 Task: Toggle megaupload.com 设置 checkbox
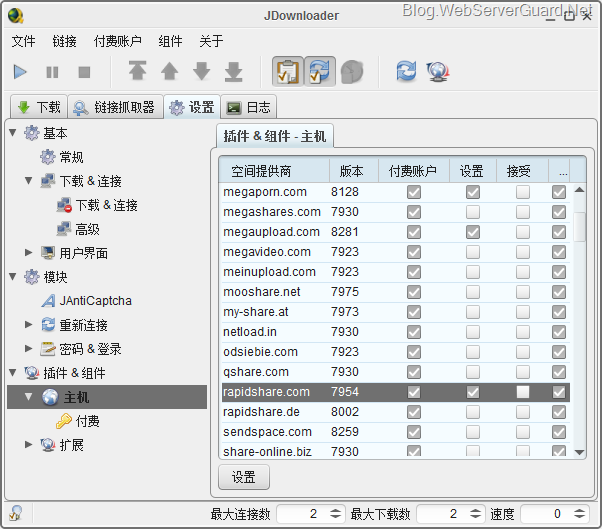473,232
